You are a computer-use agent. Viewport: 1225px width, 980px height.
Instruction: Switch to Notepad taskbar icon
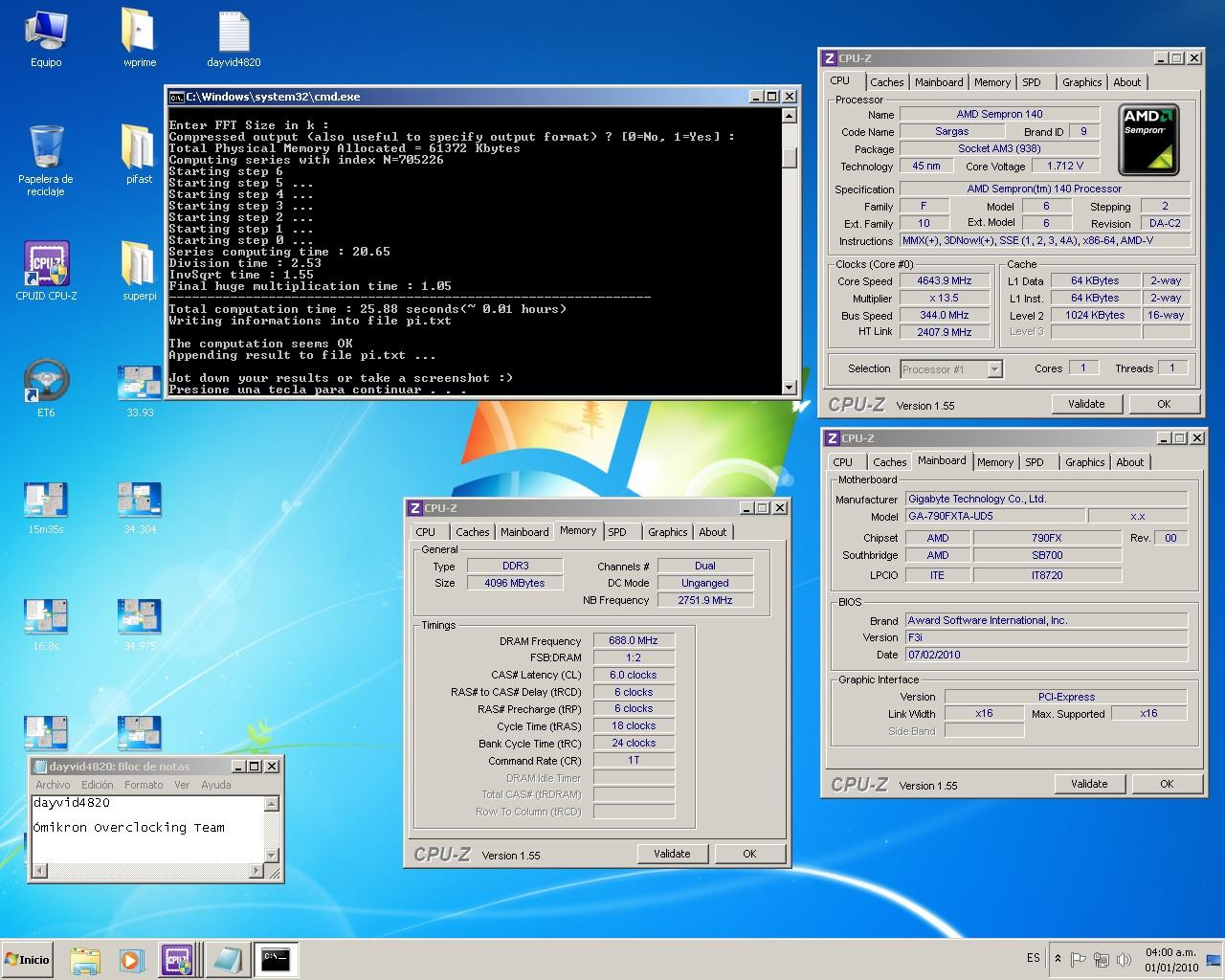pyautogui.click(x=226, y=960)
